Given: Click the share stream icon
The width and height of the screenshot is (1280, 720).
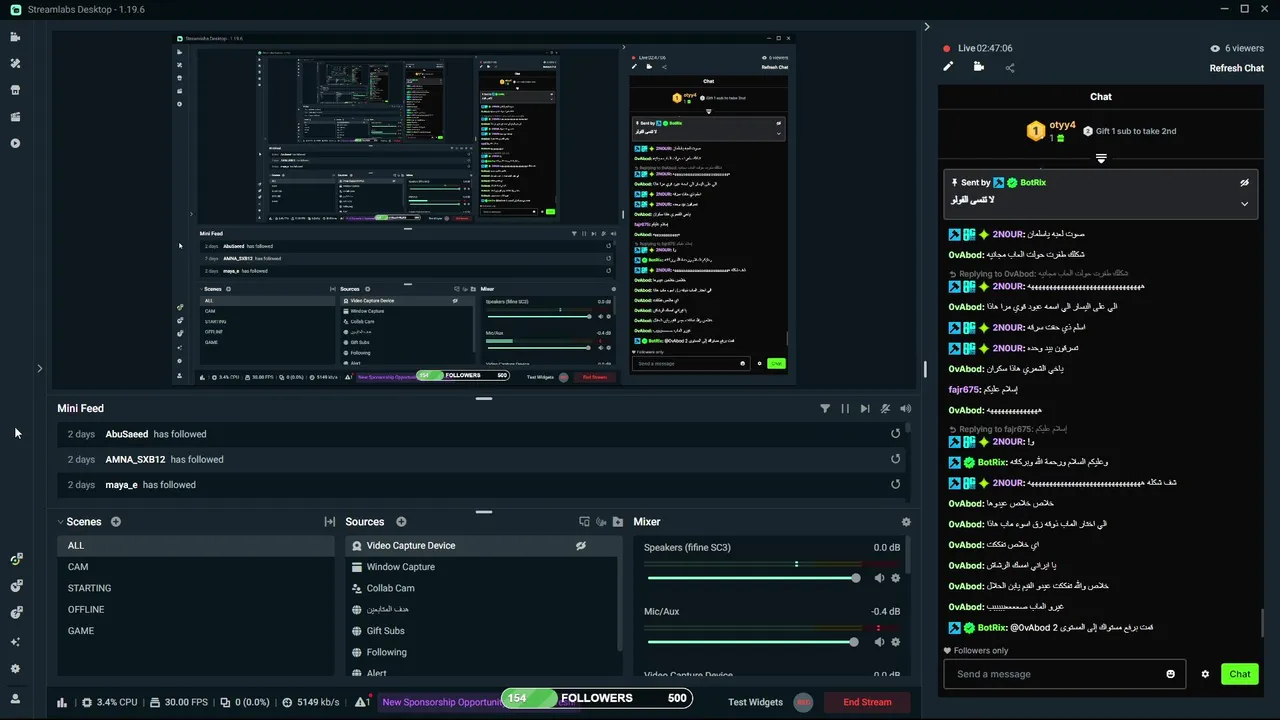Looking at the screenshot, I should [x=1010, y=68].
